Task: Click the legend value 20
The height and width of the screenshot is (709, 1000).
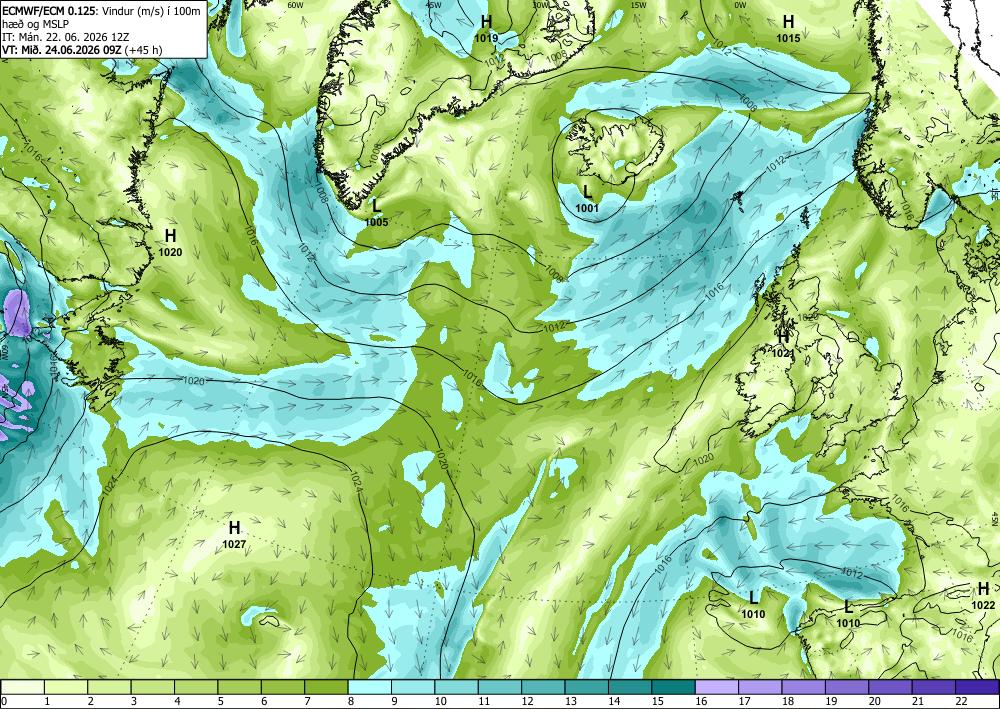Action: [872, 701]
